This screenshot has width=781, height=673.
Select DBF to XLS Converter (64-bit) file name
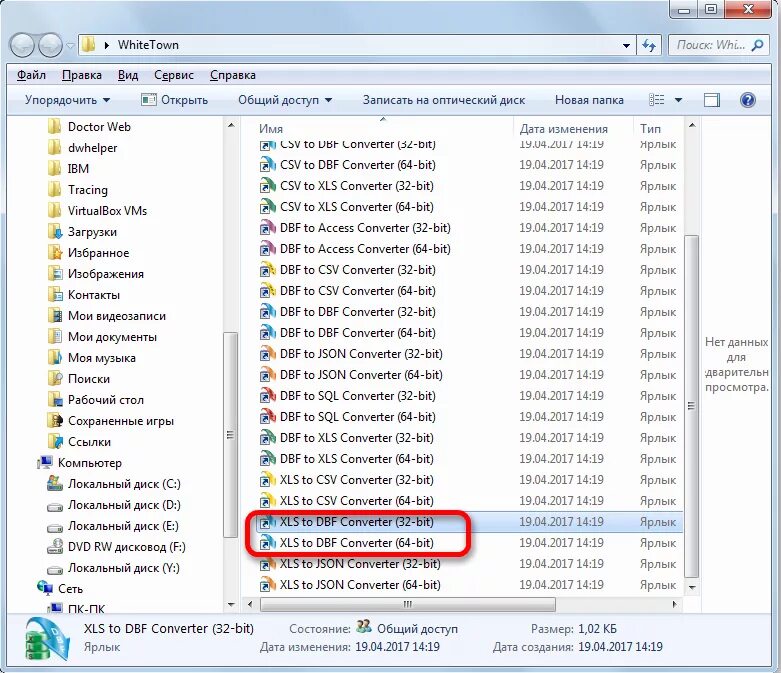click(x=357, y=458)
